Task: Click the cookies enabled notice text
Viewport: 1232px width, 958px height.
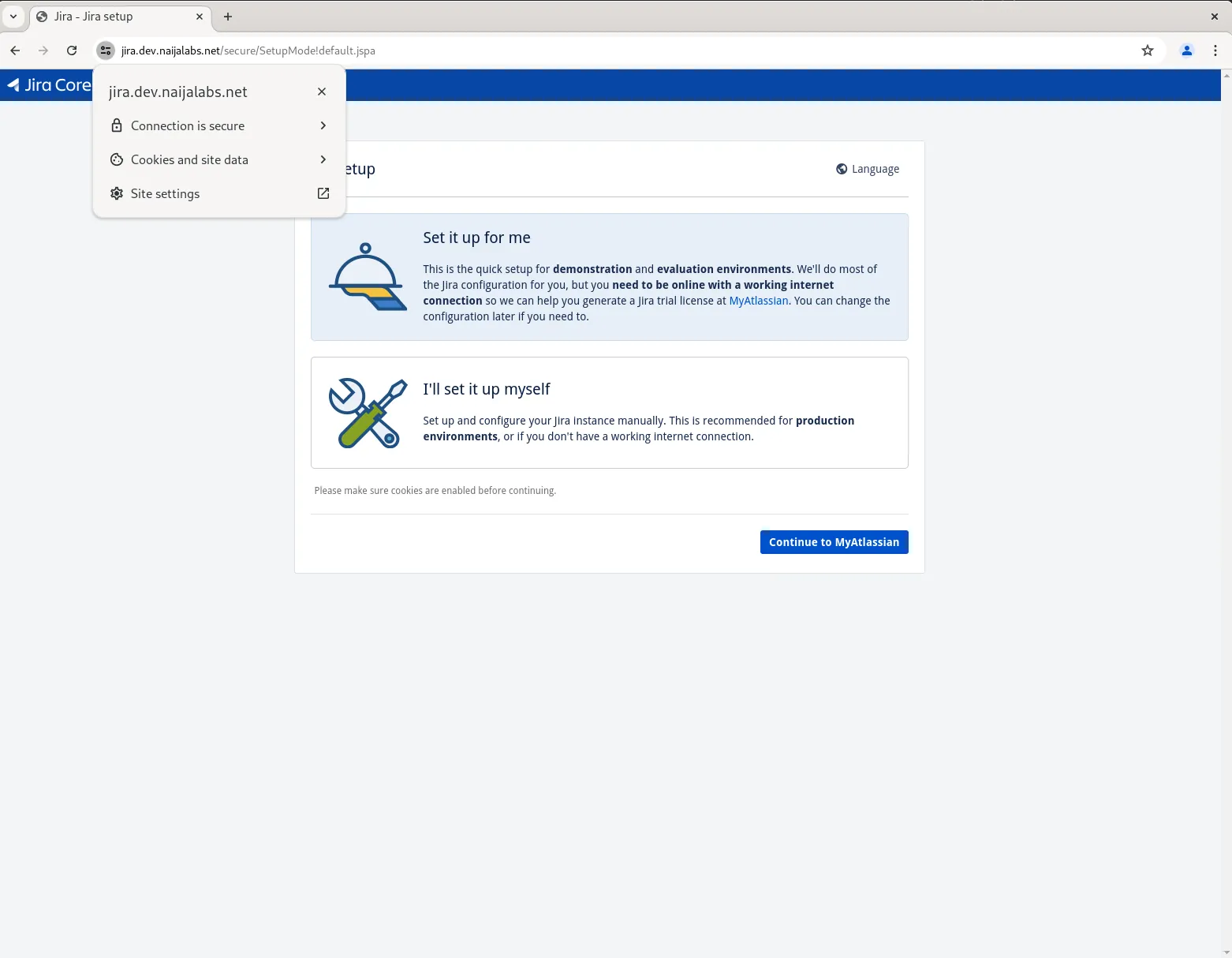Action: point(435,491)
